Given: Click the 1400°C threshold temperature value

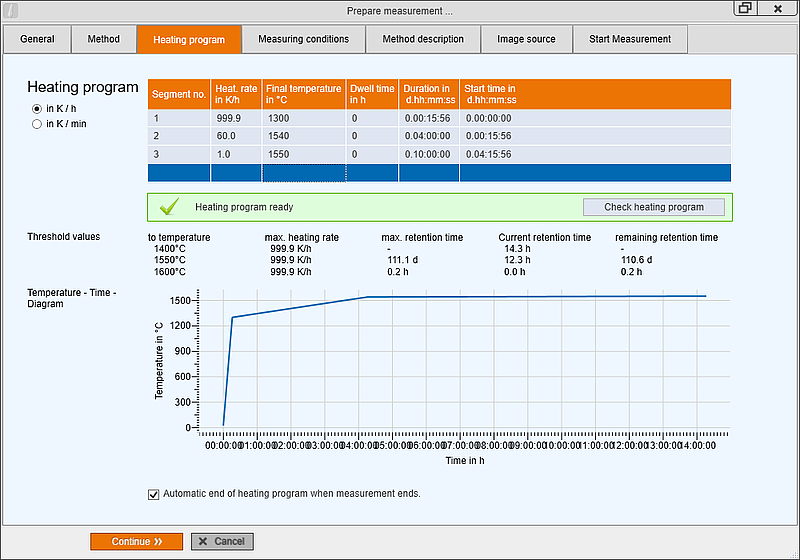Looking at the screenshot, I should click(170, 249).
